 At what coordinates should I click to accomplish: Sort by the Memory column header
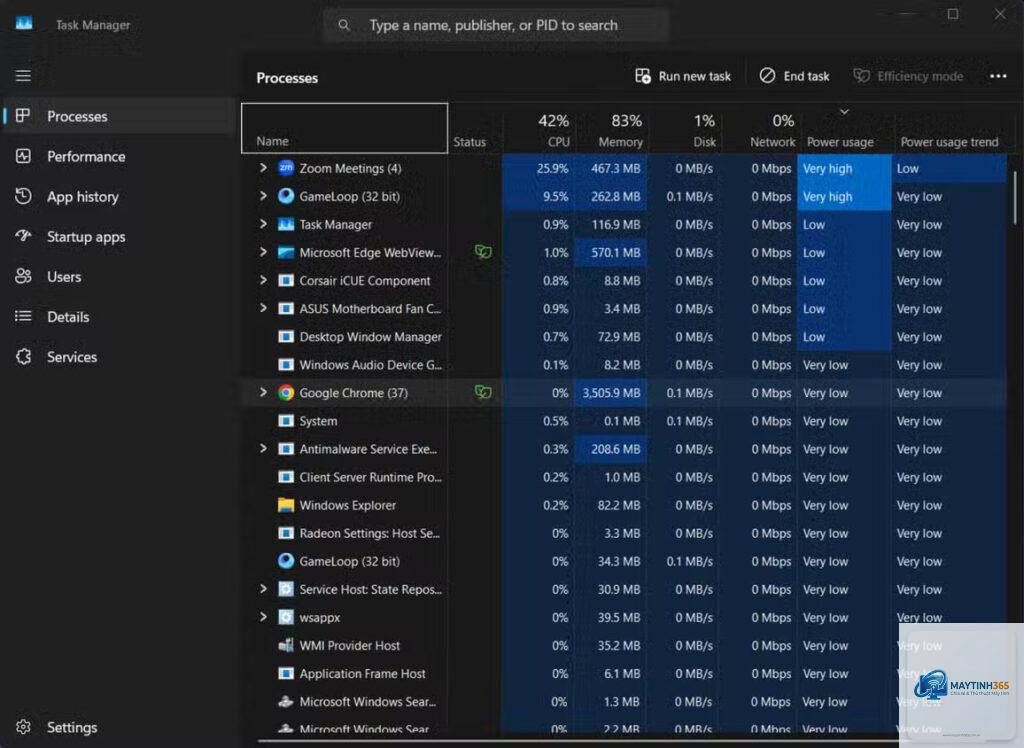pos(612,129)
